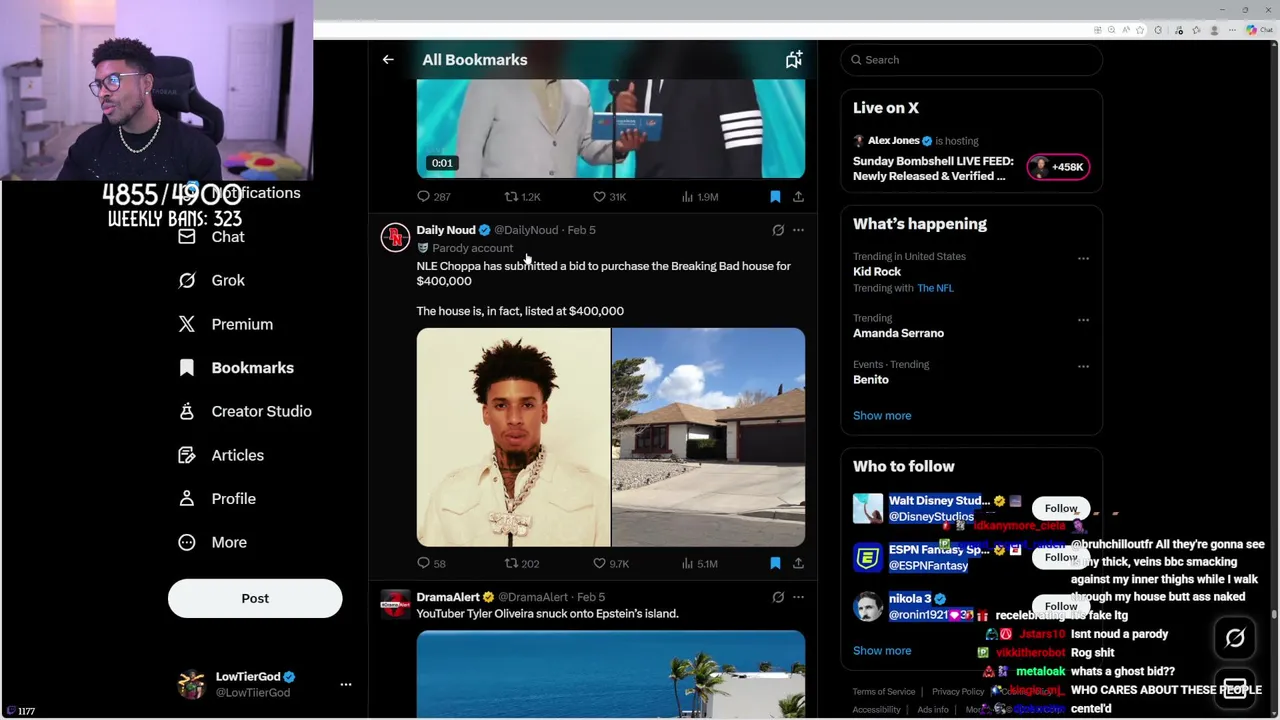
Task: Remove the bookmark on the 1.9M-view video post
Action: (775, 197)
